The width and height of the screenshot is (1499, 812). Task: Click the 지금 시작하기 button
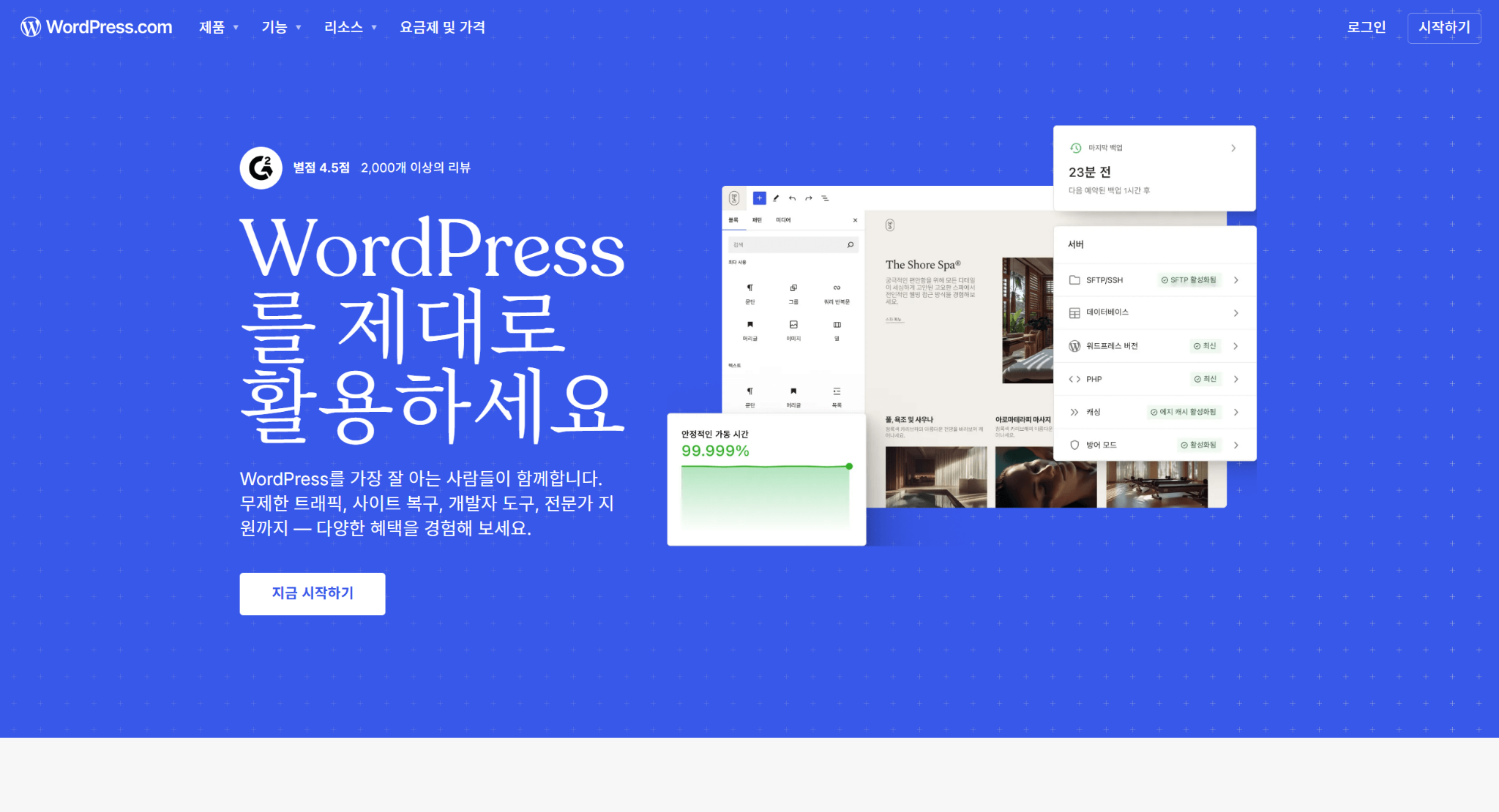pyautogui.click(x=313, y=593)
